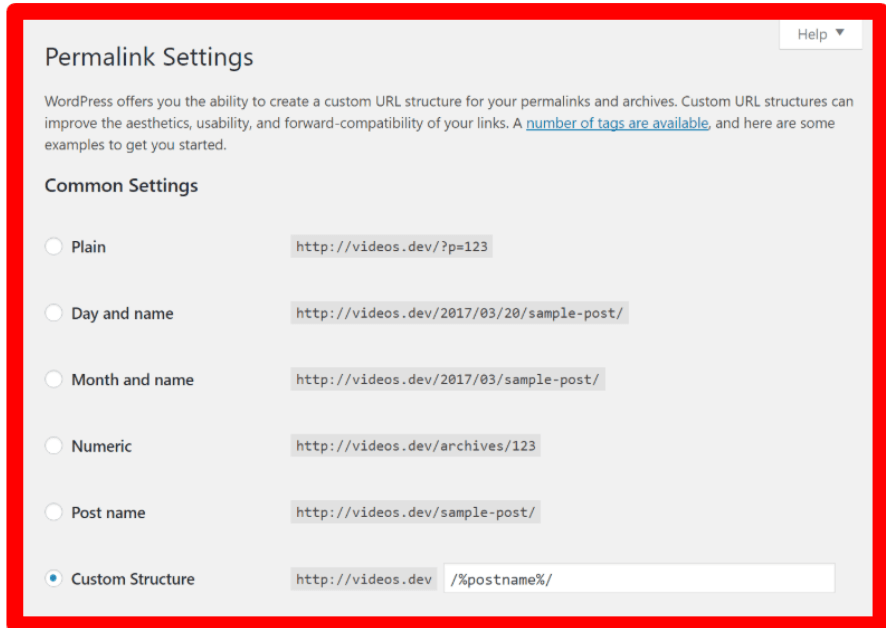
Task: Select the Numeric permalink option
Action: [x=54, y=445]
